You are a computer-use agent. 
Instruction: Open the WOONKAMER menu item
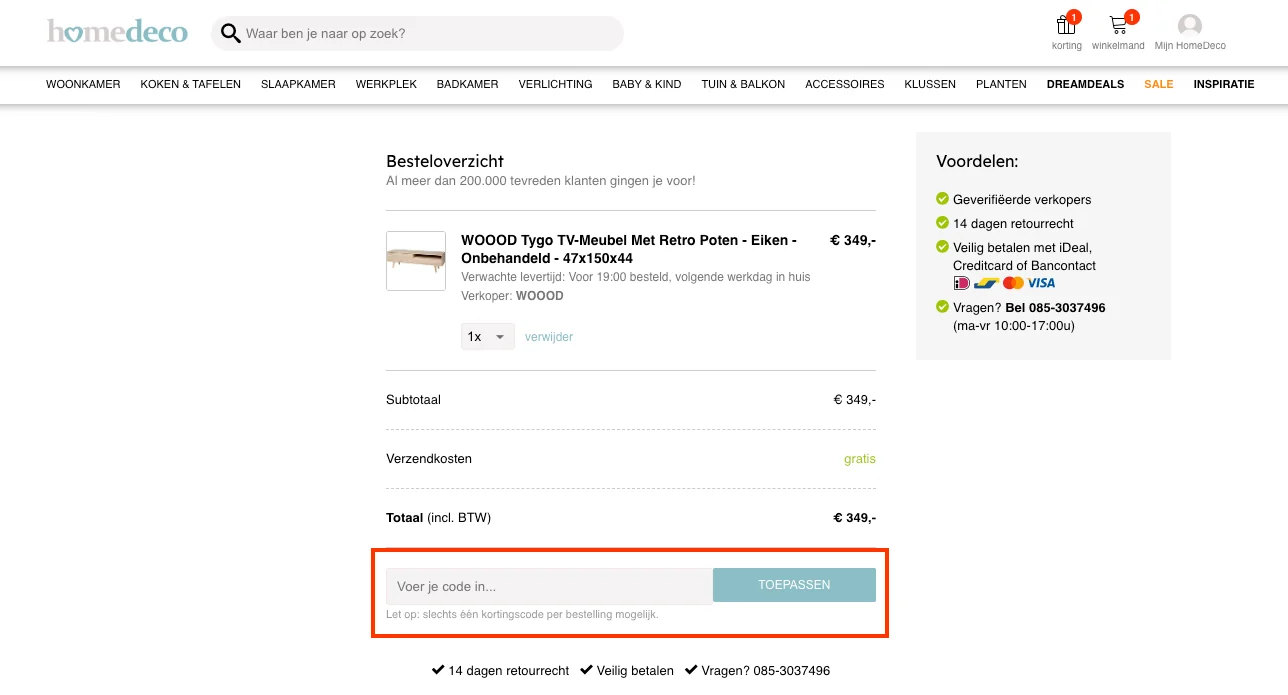[83, 84]
